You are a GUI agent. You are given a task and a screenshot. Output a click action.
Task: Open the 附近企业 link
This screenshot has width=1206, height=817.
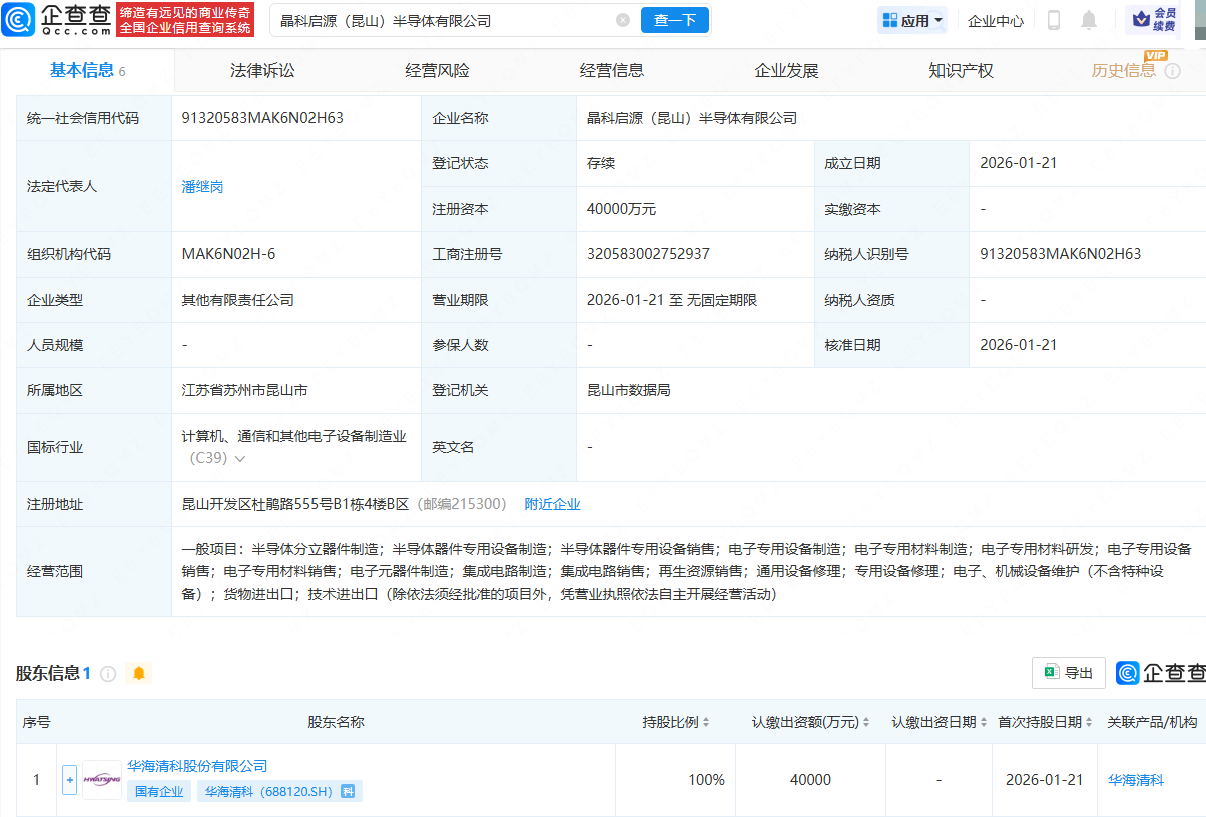552,503
